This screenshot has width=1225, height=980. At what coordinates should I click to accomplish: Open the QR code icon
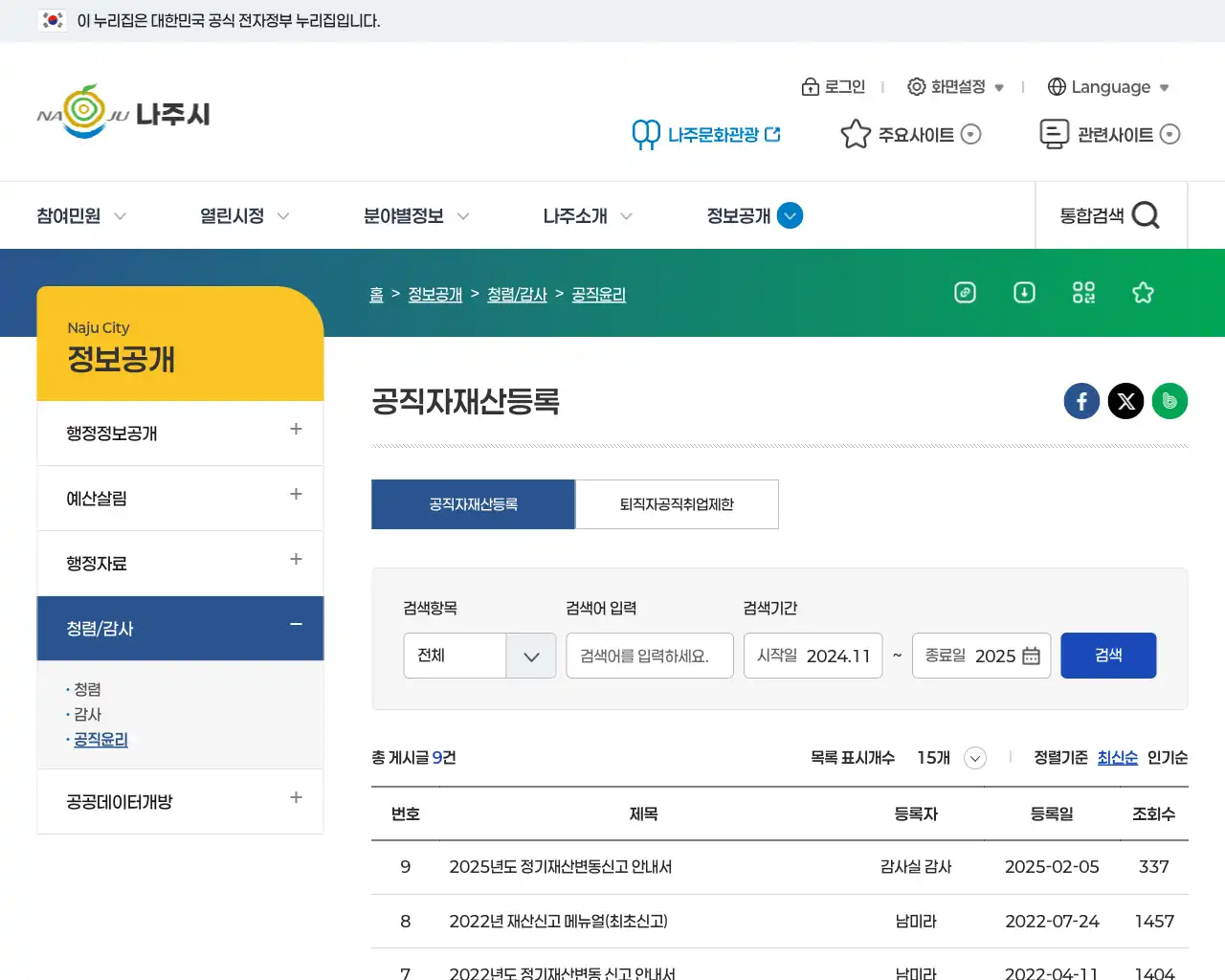point(1083,293)
